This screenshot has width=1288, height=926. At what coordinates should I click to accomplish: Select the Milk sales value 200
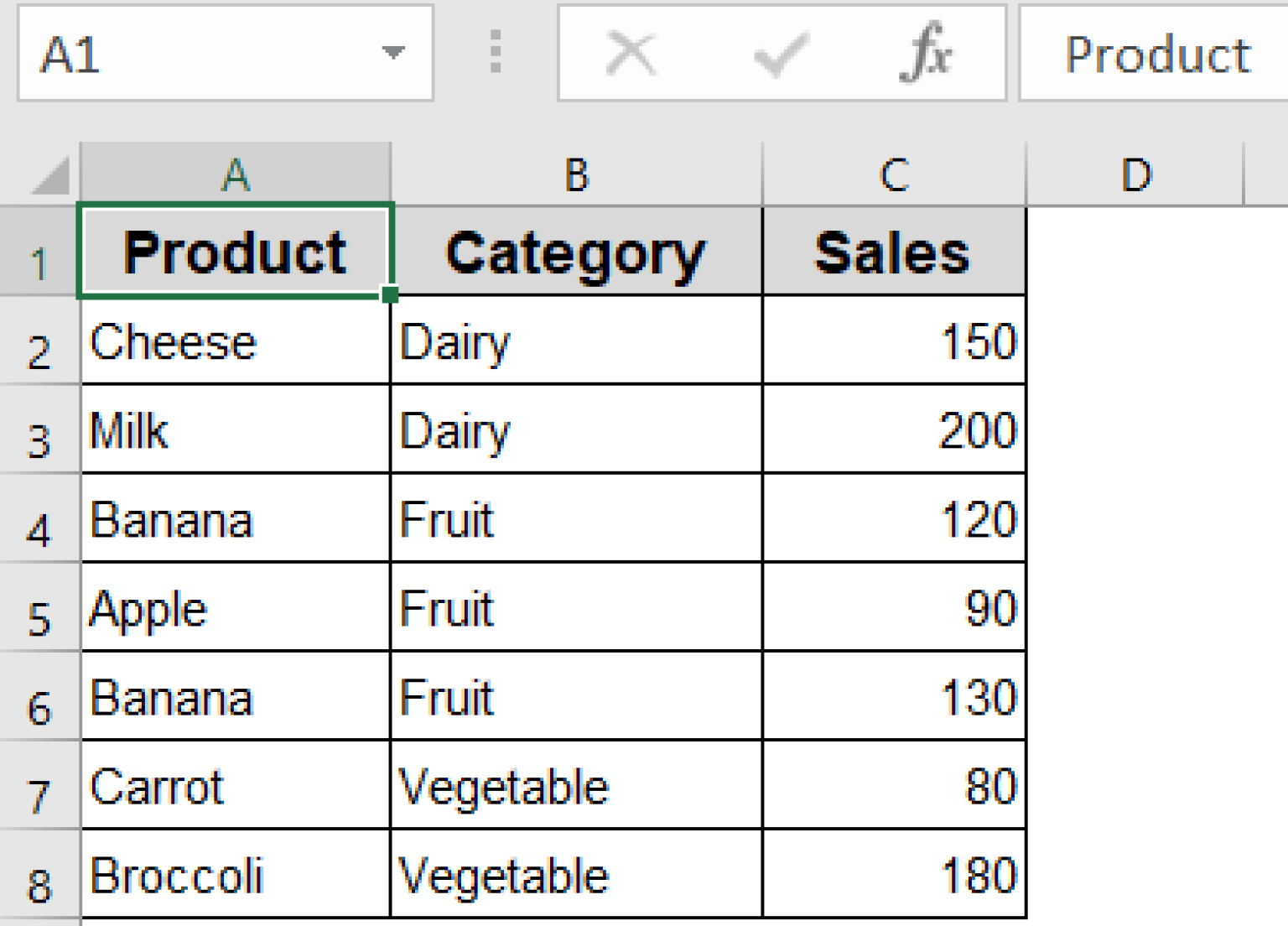[x=893, y=430]
